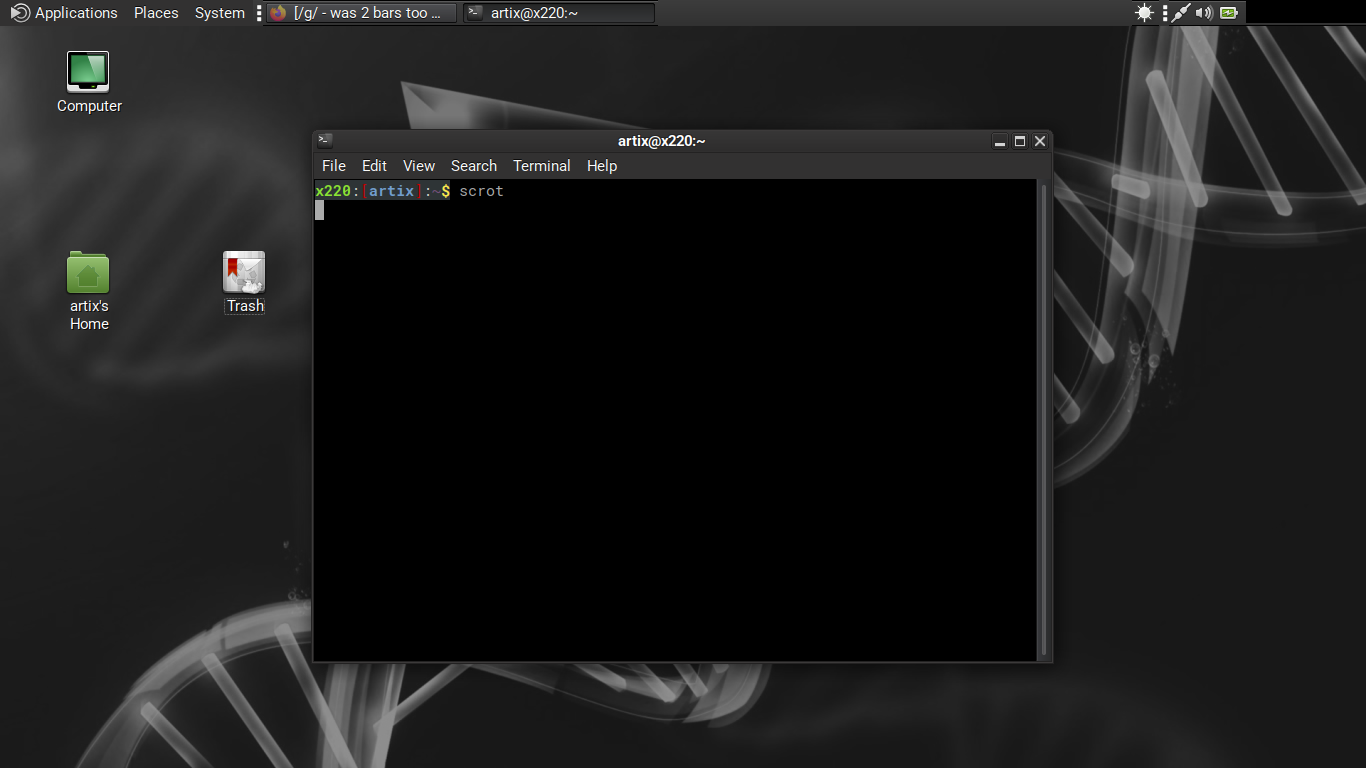Select the artix's Home folder icon

89,291
